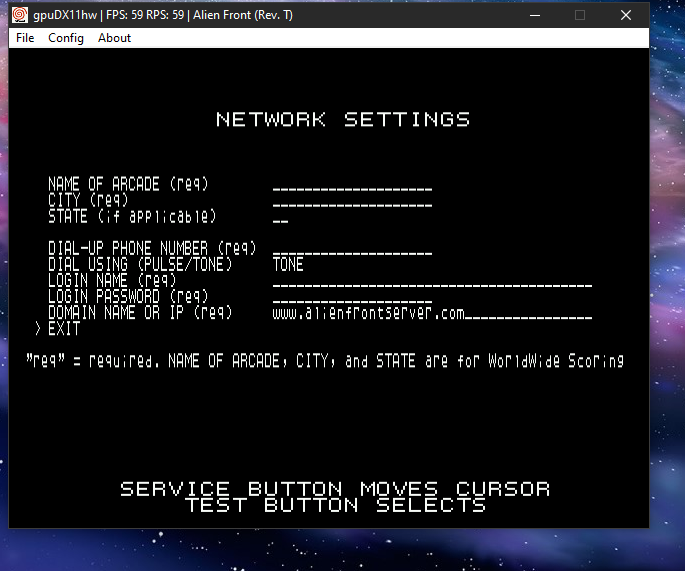Click the dial-up phone number field
The height and width of the screenshot is (571, 685).
pos(352,249)
